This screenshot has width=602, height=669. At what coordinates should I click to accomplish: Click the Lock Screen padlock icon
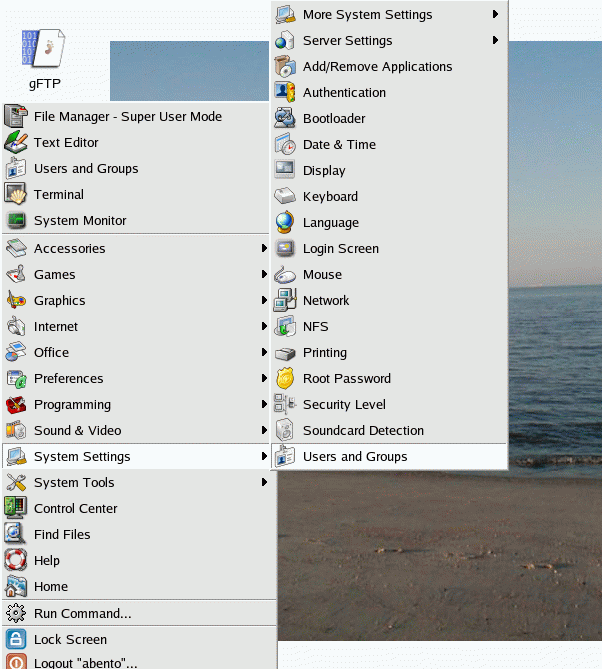click(x=16, y=639)
